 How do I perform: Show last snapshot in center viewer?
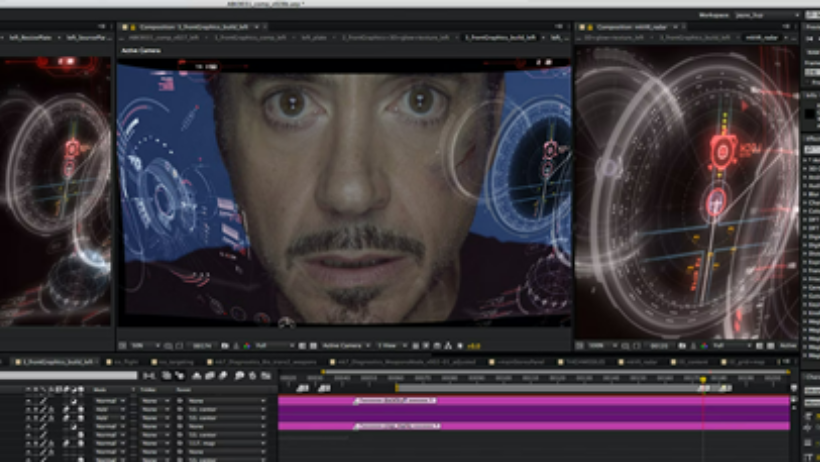[x=236, y=346]
